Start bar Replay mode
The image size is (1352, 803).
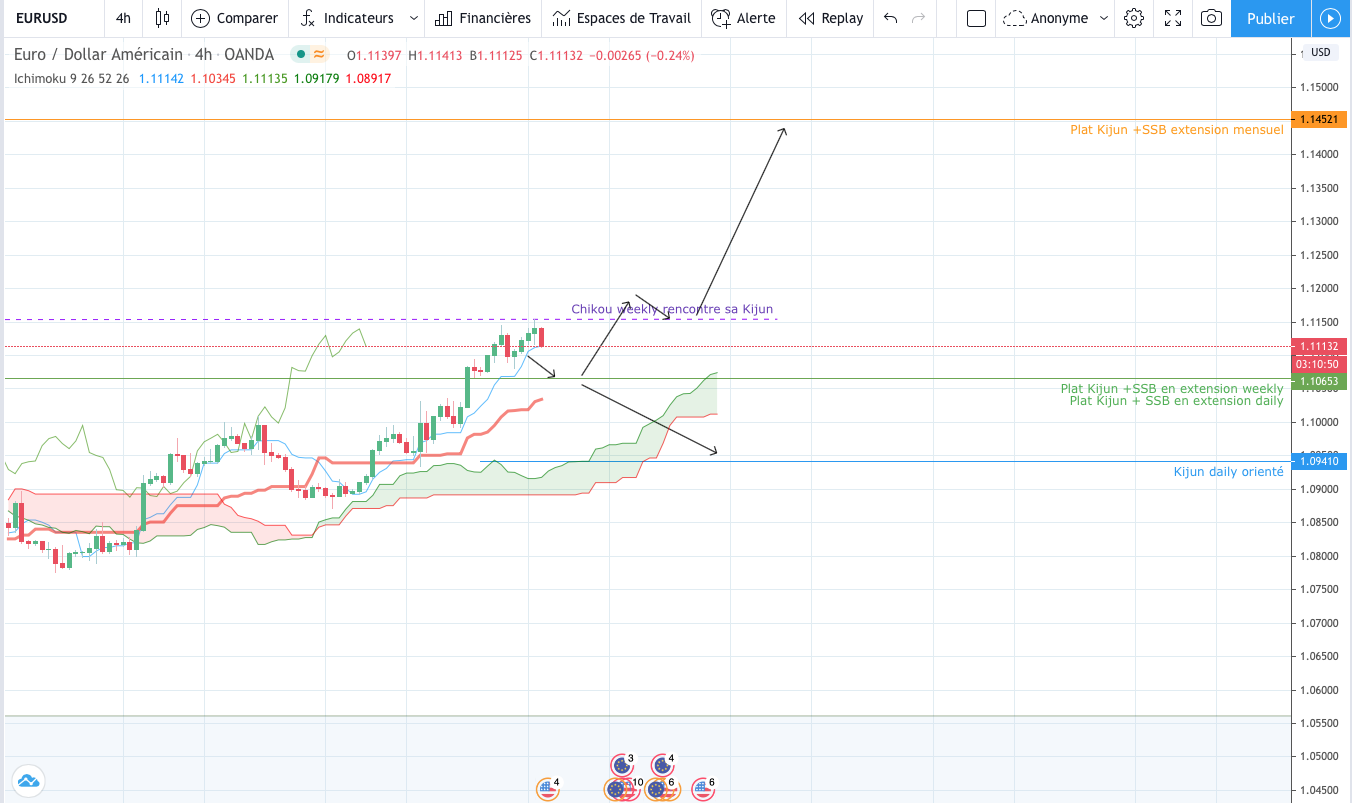(x=831, y=18)
